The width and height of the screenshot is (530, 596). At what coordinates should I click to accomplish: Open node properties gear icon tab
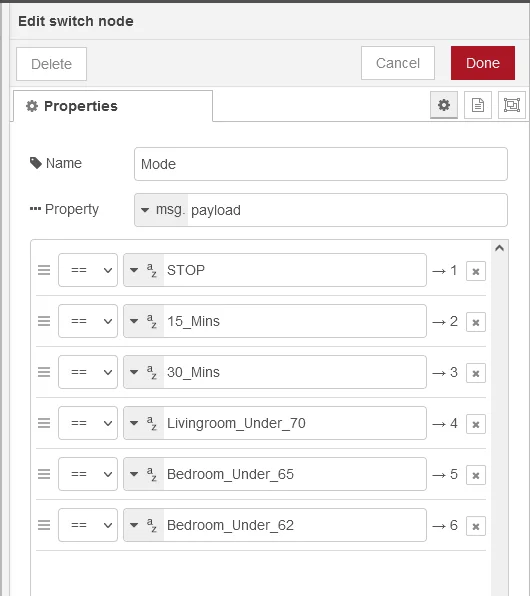pos(444,105)
